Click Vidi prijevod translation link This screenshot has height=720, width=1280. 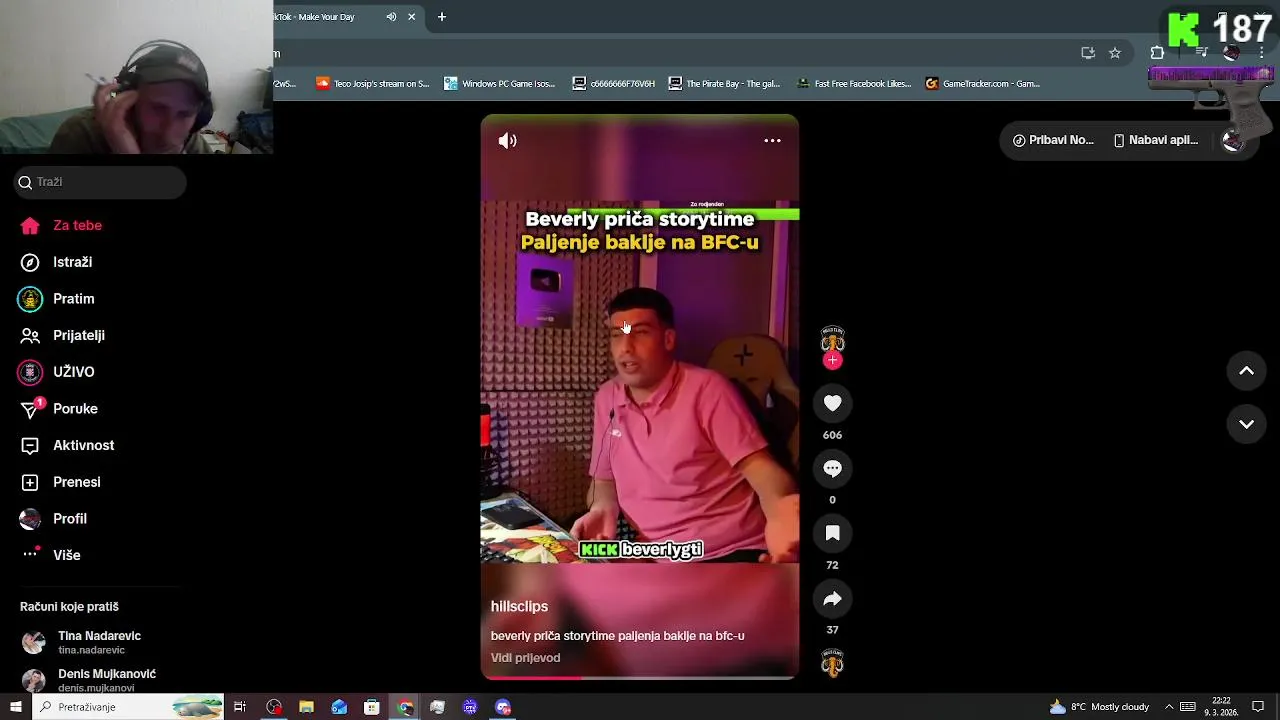coord(525,658)
